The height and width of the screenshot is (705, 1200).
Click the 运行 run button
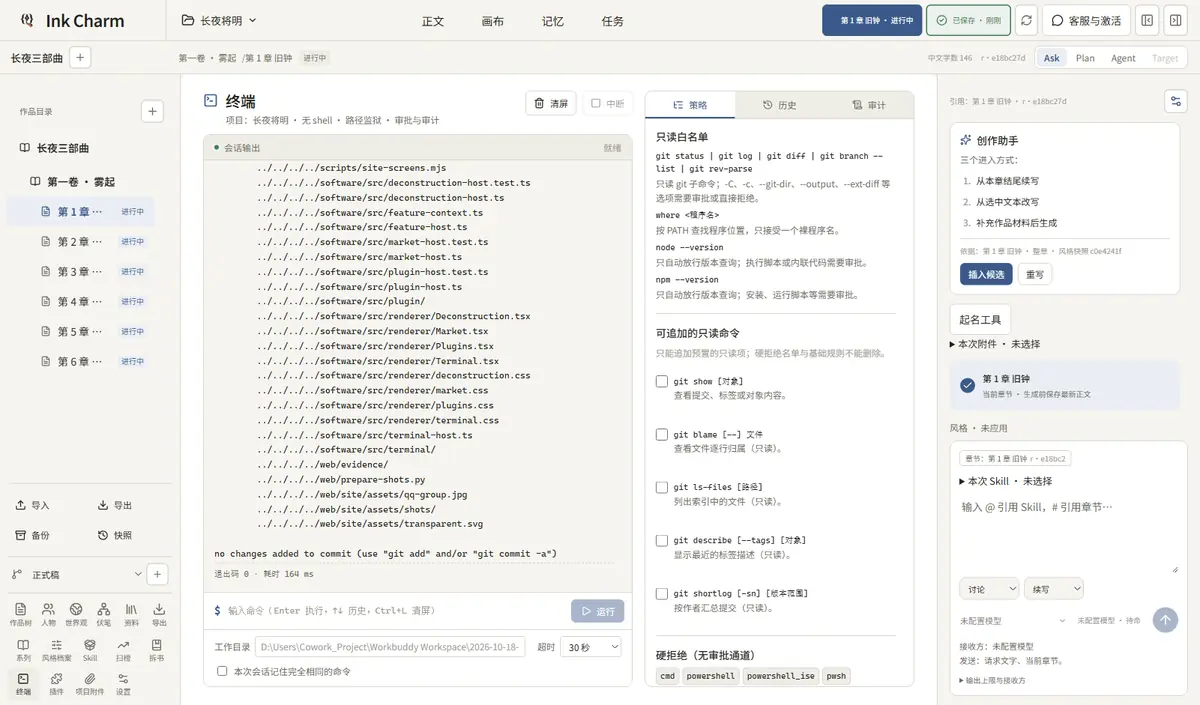pyautogui.click(x=598, y=611)
